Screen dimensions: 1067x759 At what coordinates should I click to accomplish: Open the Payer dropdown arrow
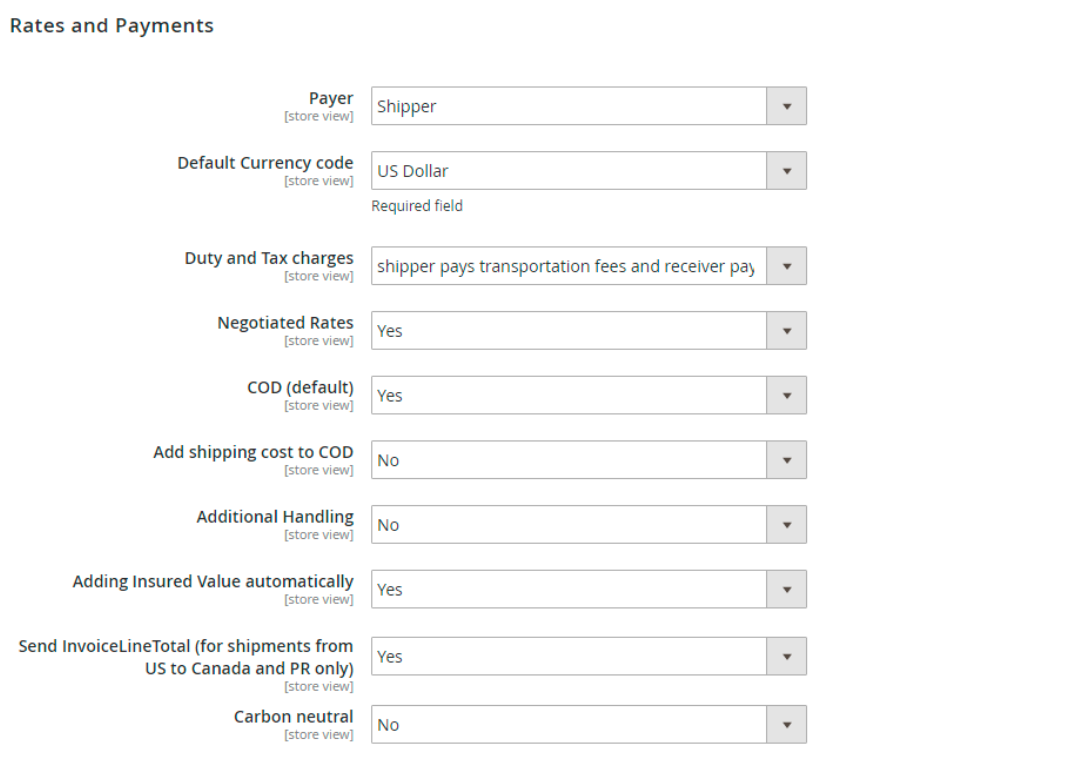[786, 106]
